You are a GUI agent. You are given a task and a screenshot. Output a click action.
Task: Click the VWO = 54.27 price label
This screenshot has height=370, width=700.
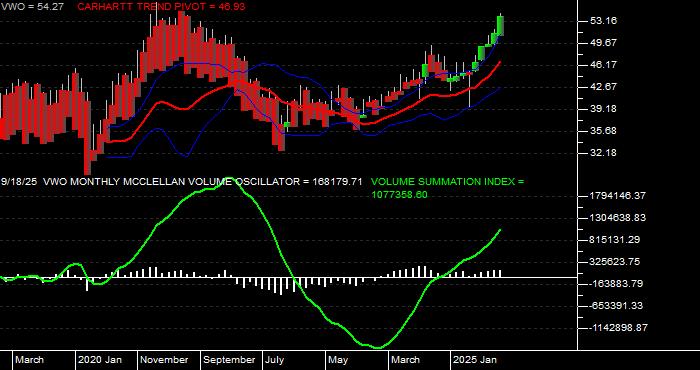click(34, 7)
